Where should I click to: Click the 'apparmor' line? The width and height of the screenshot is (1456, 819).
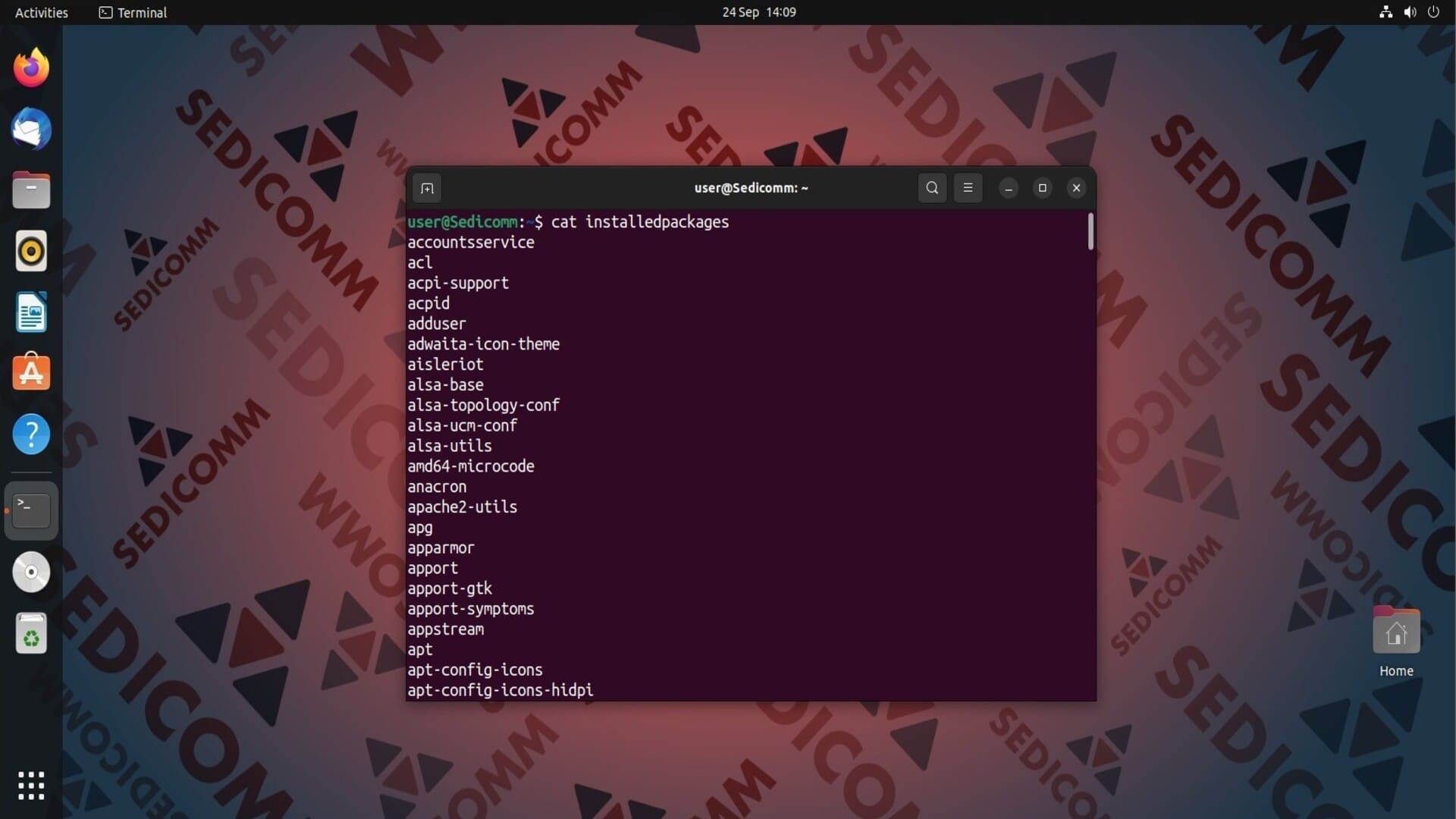point(441,548)
